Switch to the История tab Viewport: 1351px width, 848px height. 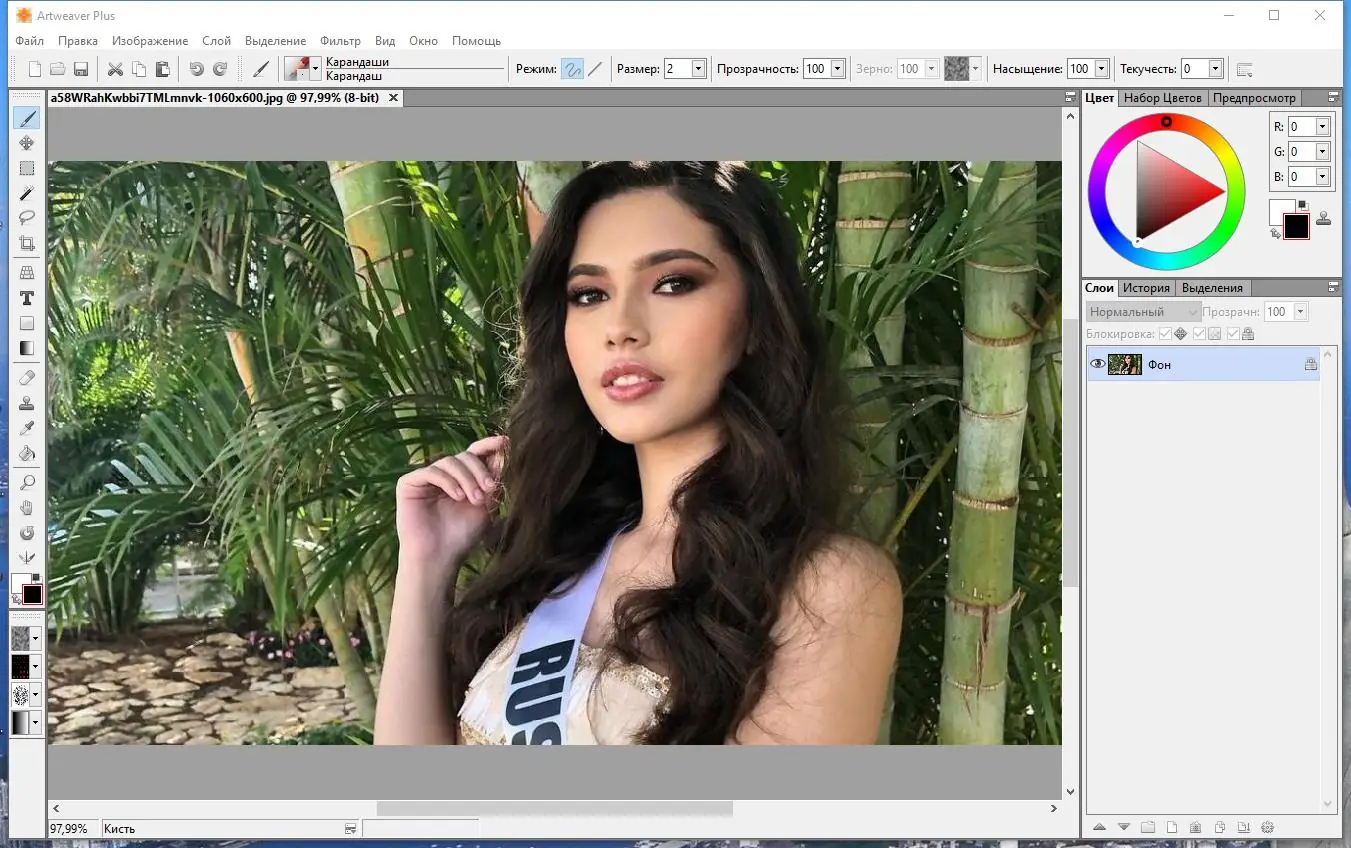pyautogui.click(x=1146, y=288)
